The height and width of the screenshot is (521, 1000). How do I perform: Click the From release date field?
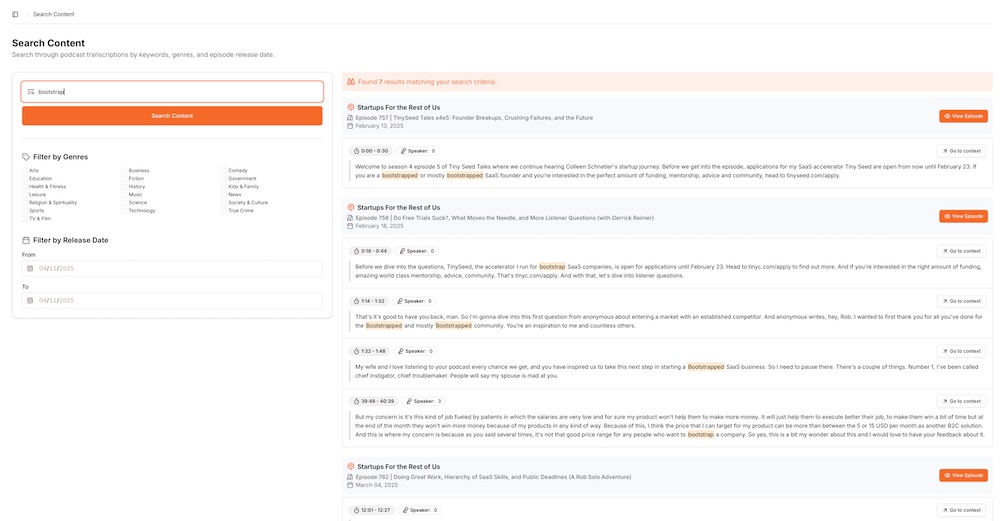coord(172,268)
